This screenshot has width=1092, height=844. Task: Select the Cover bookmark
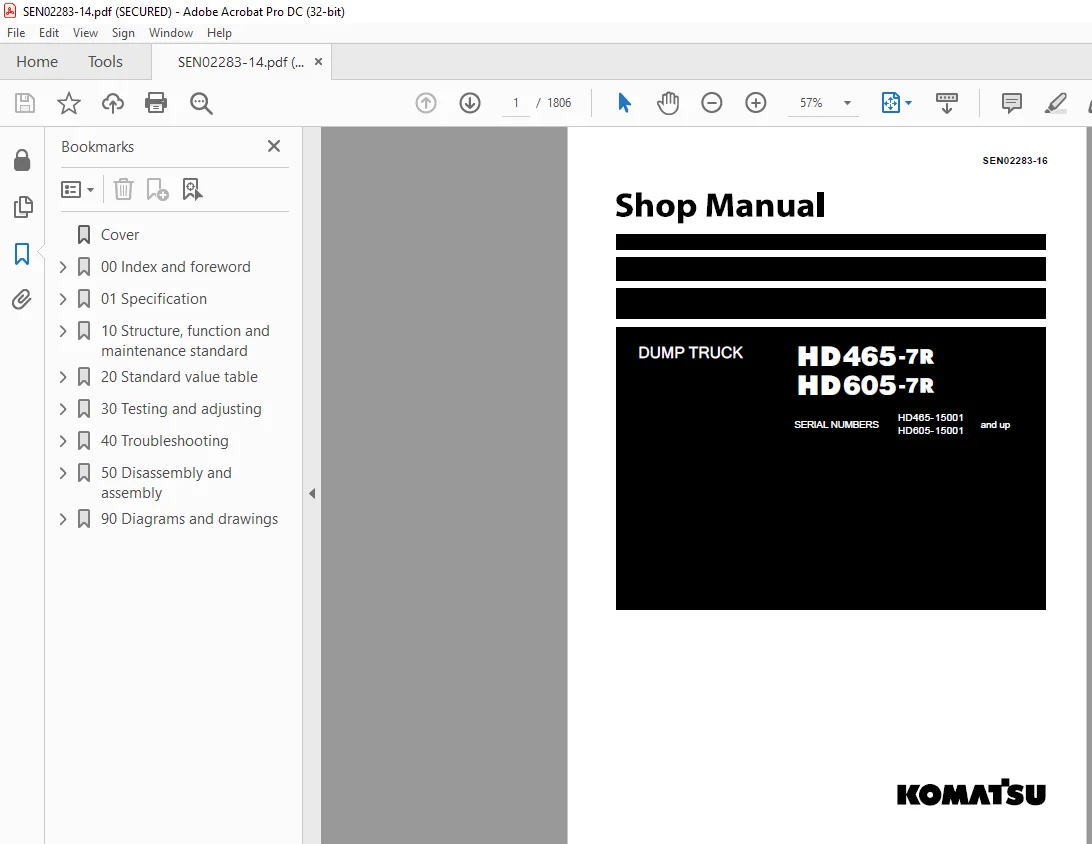coord(120,235)
